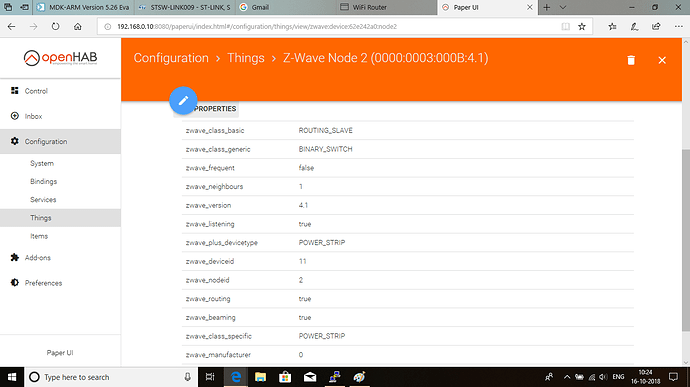Click the blue pencil edit button
The height and width of the screenshot is (387, 690).
[x=183, y=100]
